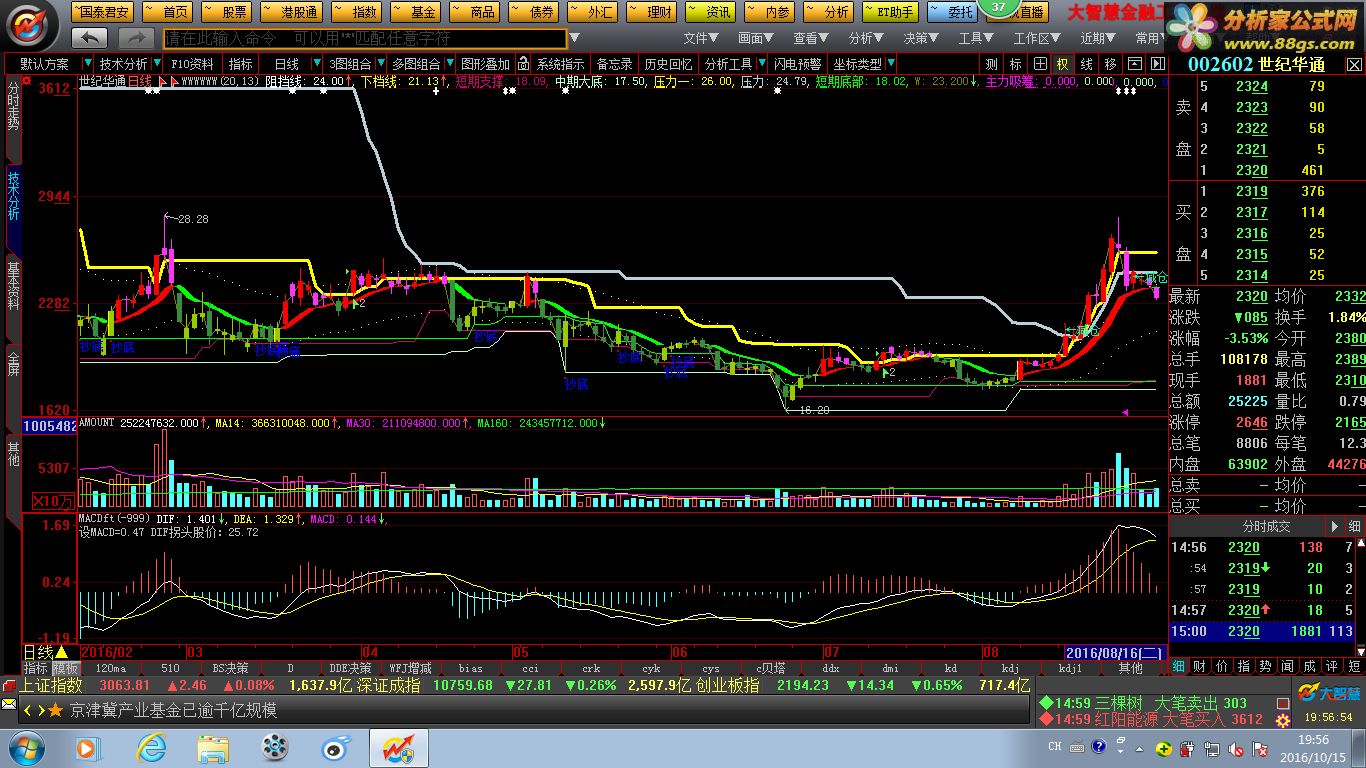The width and height of the screenshot is (1366, 768).
Task: Click the 日线 period label with triangle
Action: 46,652
